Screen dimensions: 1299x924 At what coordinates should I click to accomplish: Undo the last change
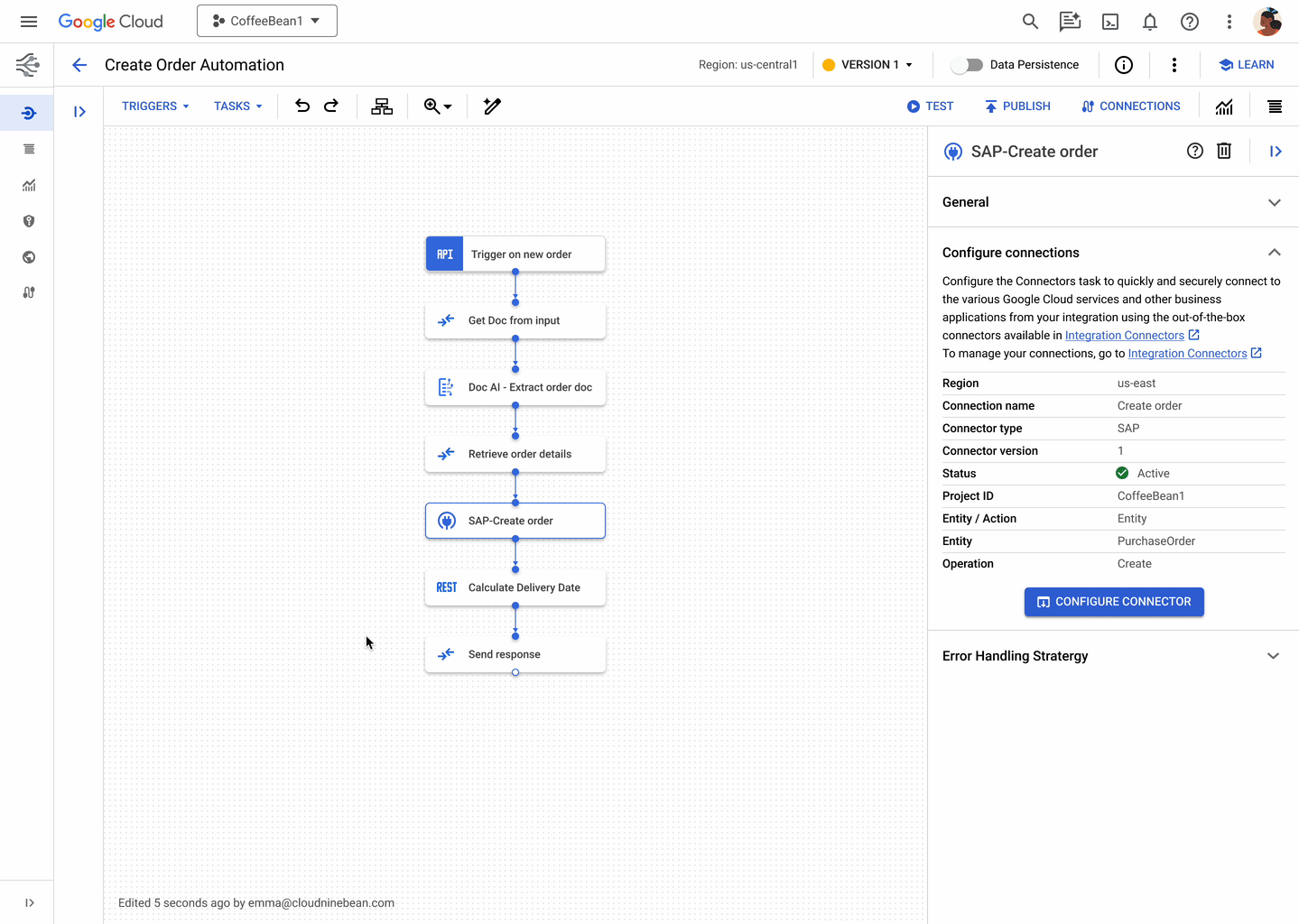click(302, 106)
